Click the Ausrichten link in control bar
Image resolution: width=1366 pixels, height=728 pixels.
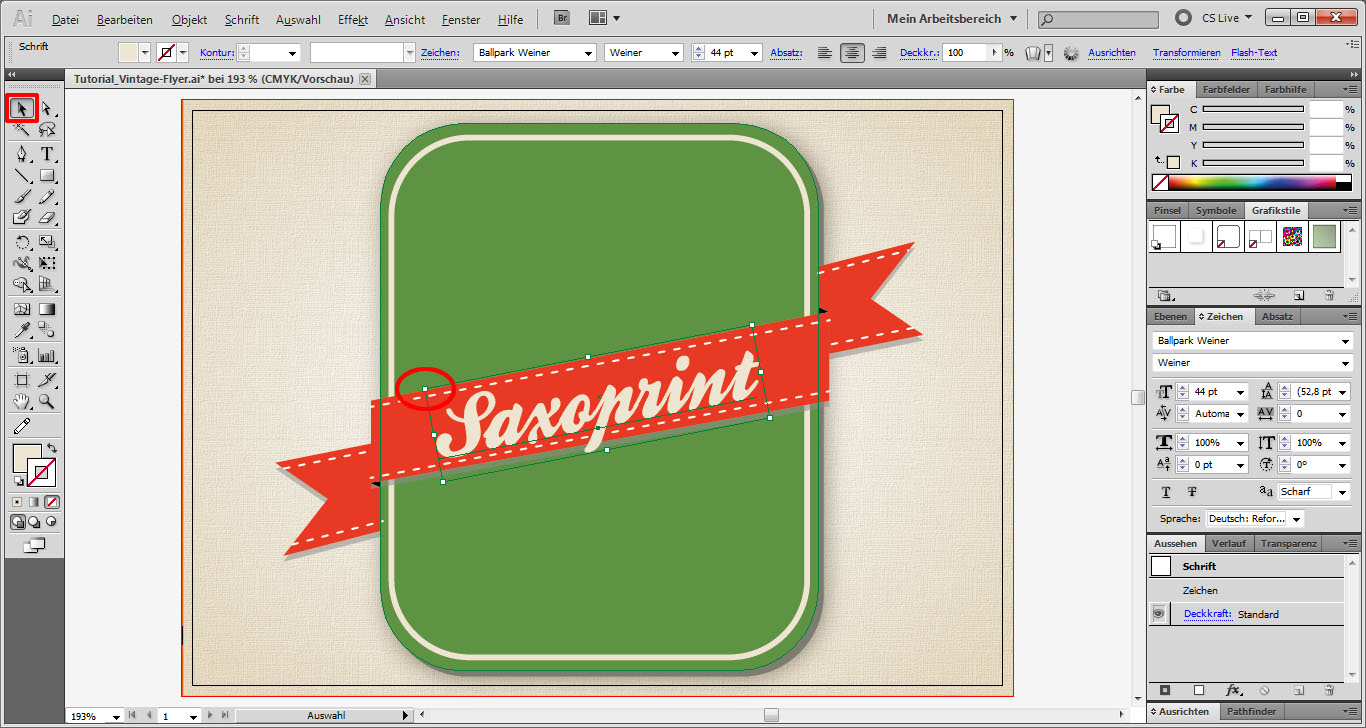pos(1112,53)
